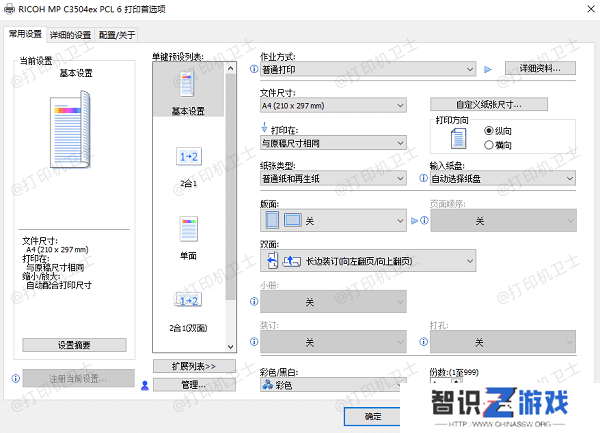Open the 打印在 与原稿尺寸相同 dropdown
The width and height of the screenshot is (600, 433).
[x=333, y=143]
